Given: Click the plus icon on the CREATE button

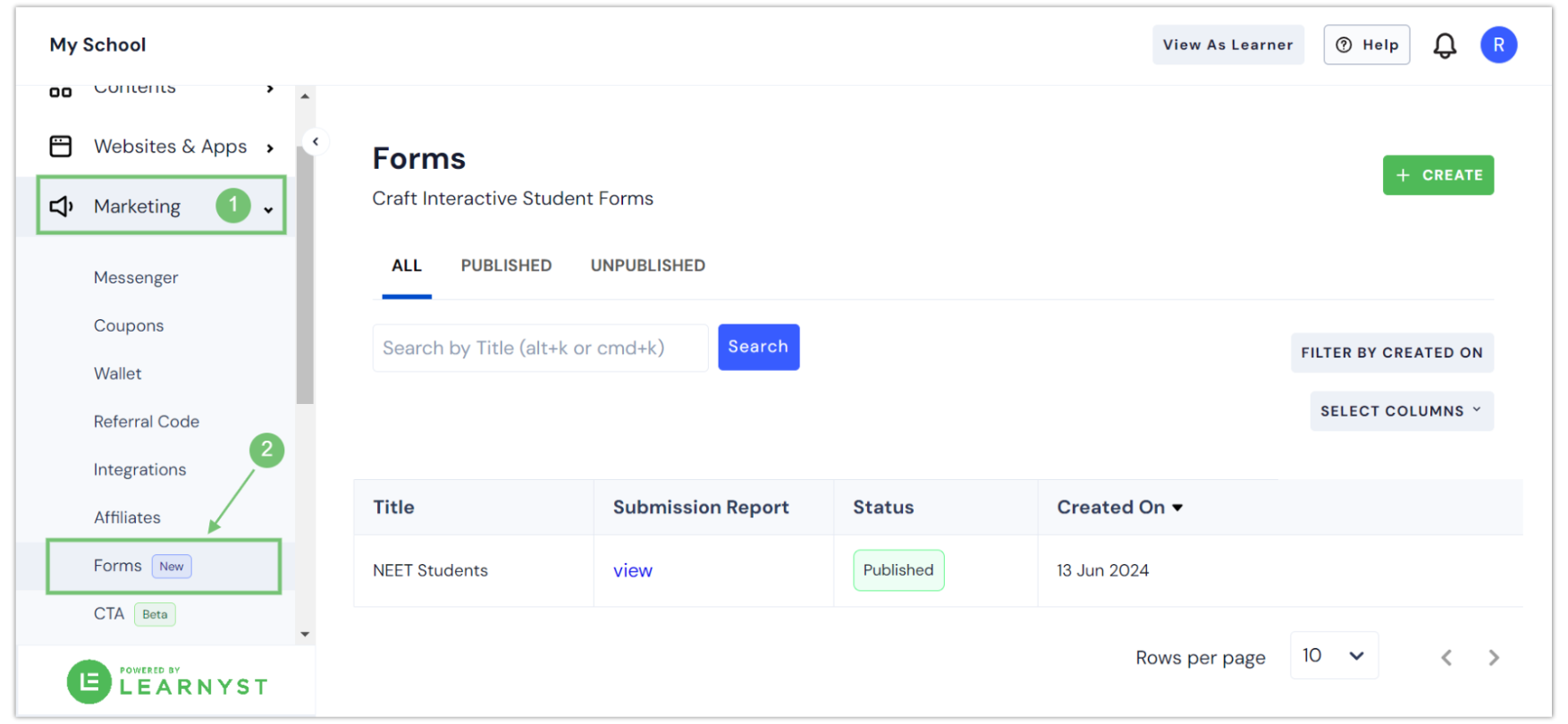Looking at the screenshot, I should pos(1404,175).
